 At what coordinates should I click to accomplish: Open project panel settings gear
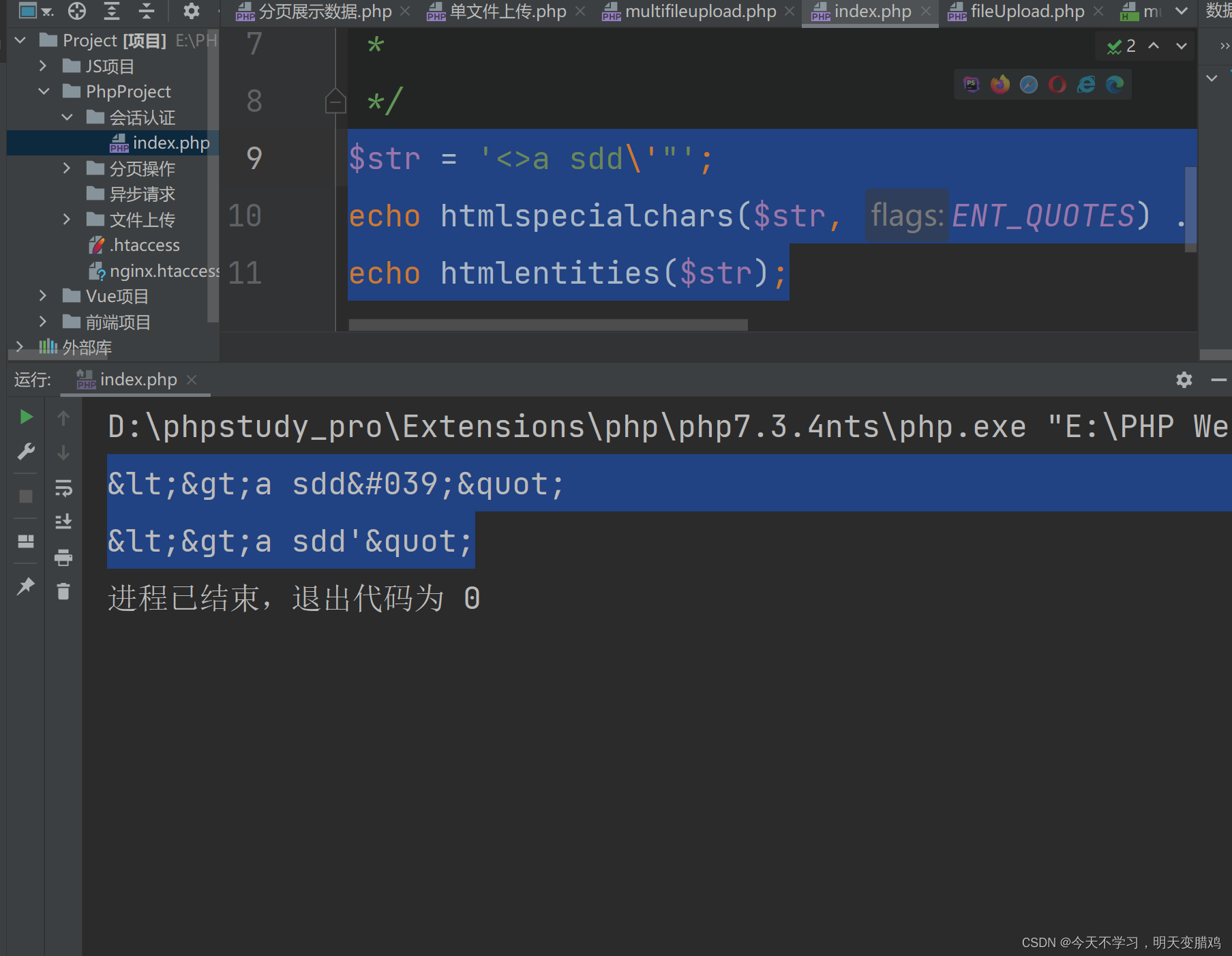(192, 10)
